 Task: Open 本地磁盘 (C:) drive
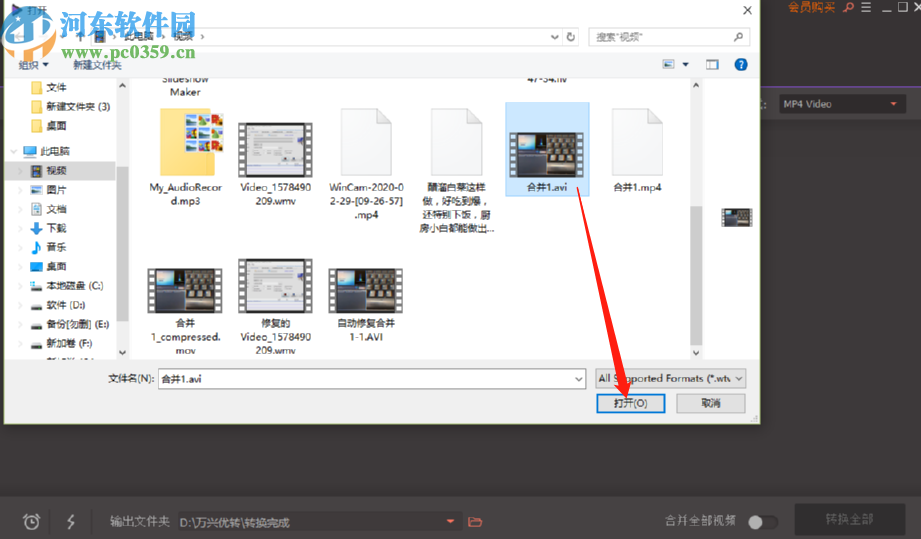pyautogui.click(x=67, y=286)
